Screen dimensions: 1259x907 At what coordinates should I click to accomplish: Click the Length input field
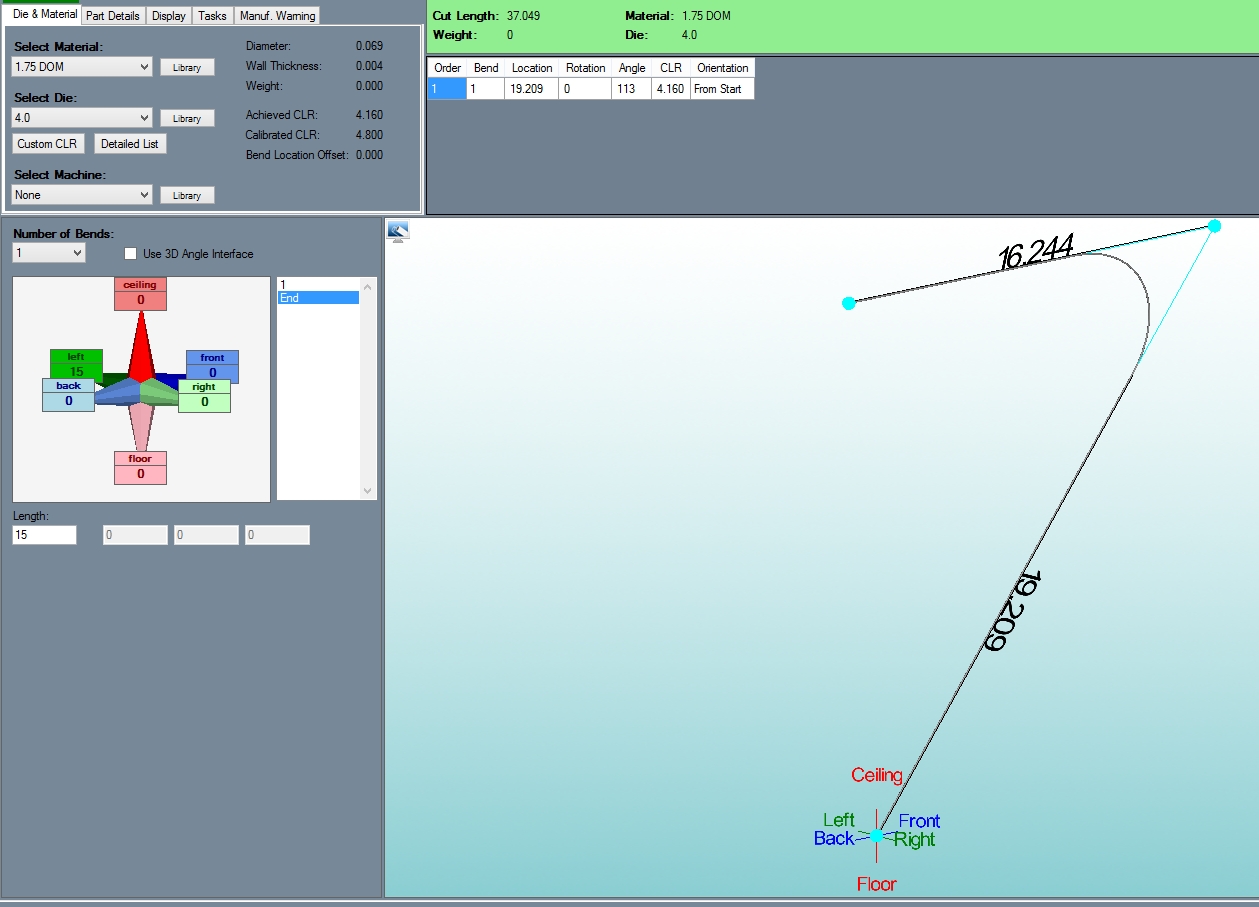click(x=44, y=535)
